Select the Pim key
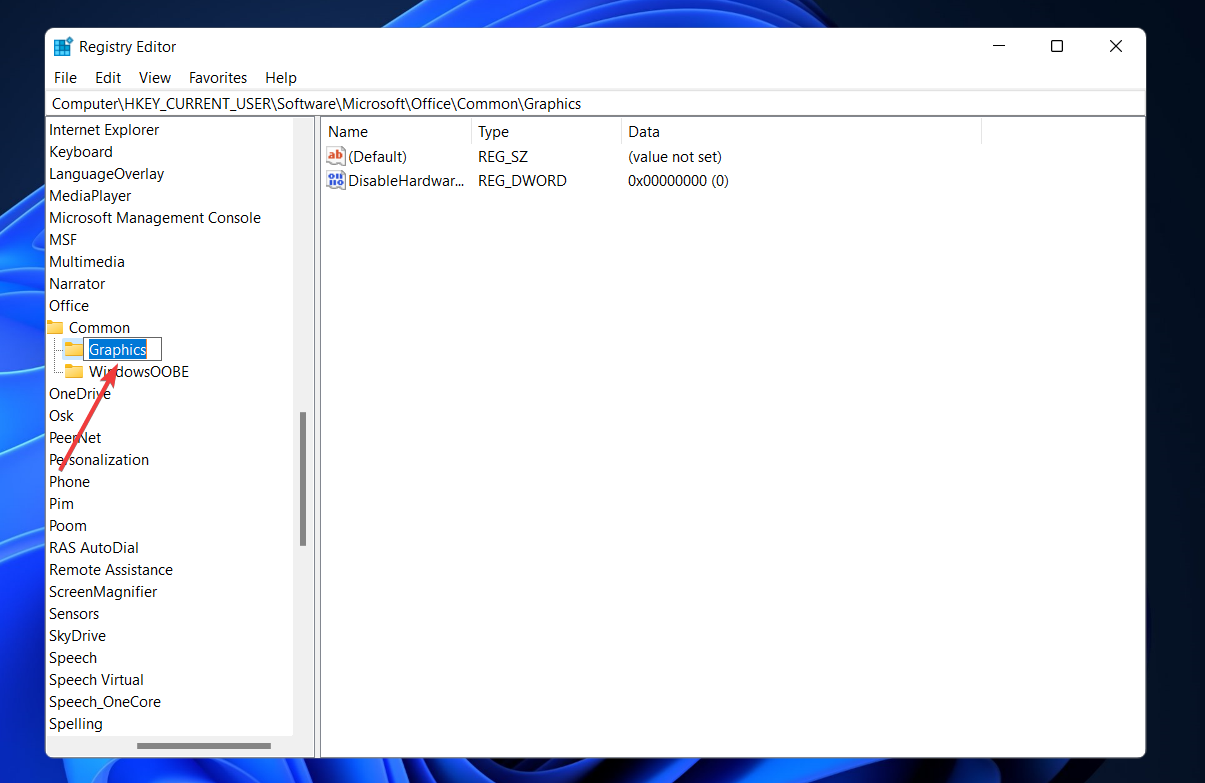This screenshot has height=783, width=1205. [61, 504]
